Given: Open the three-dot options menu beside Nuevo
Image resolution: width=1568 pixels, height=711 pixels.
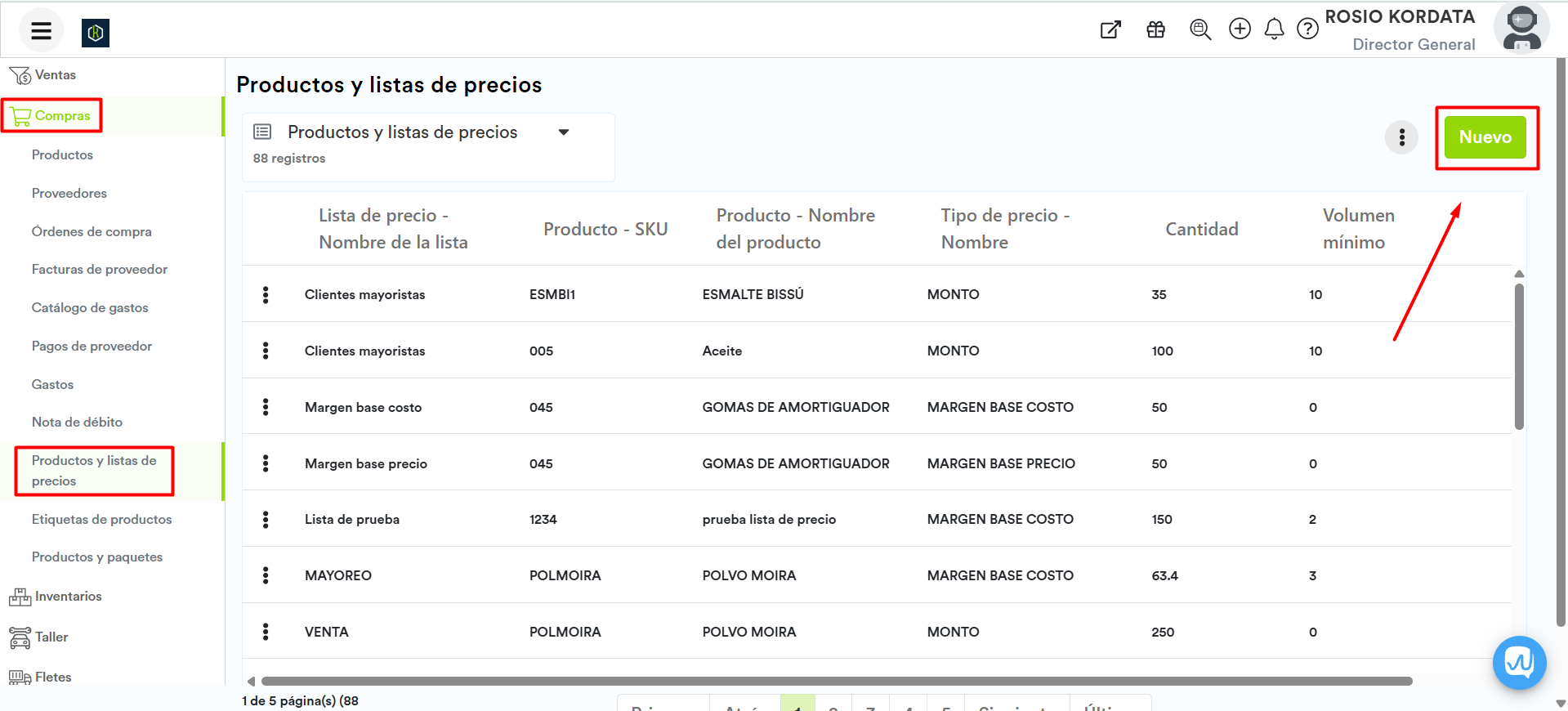Looking at the screenshot, I should click(1401, 137).
